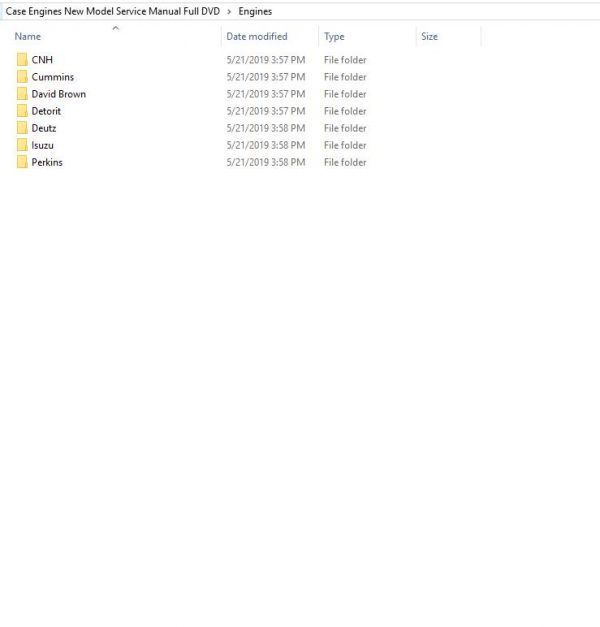Click the Cummins row date modified
Screen dimensions: 600x627
coord(266,77)
